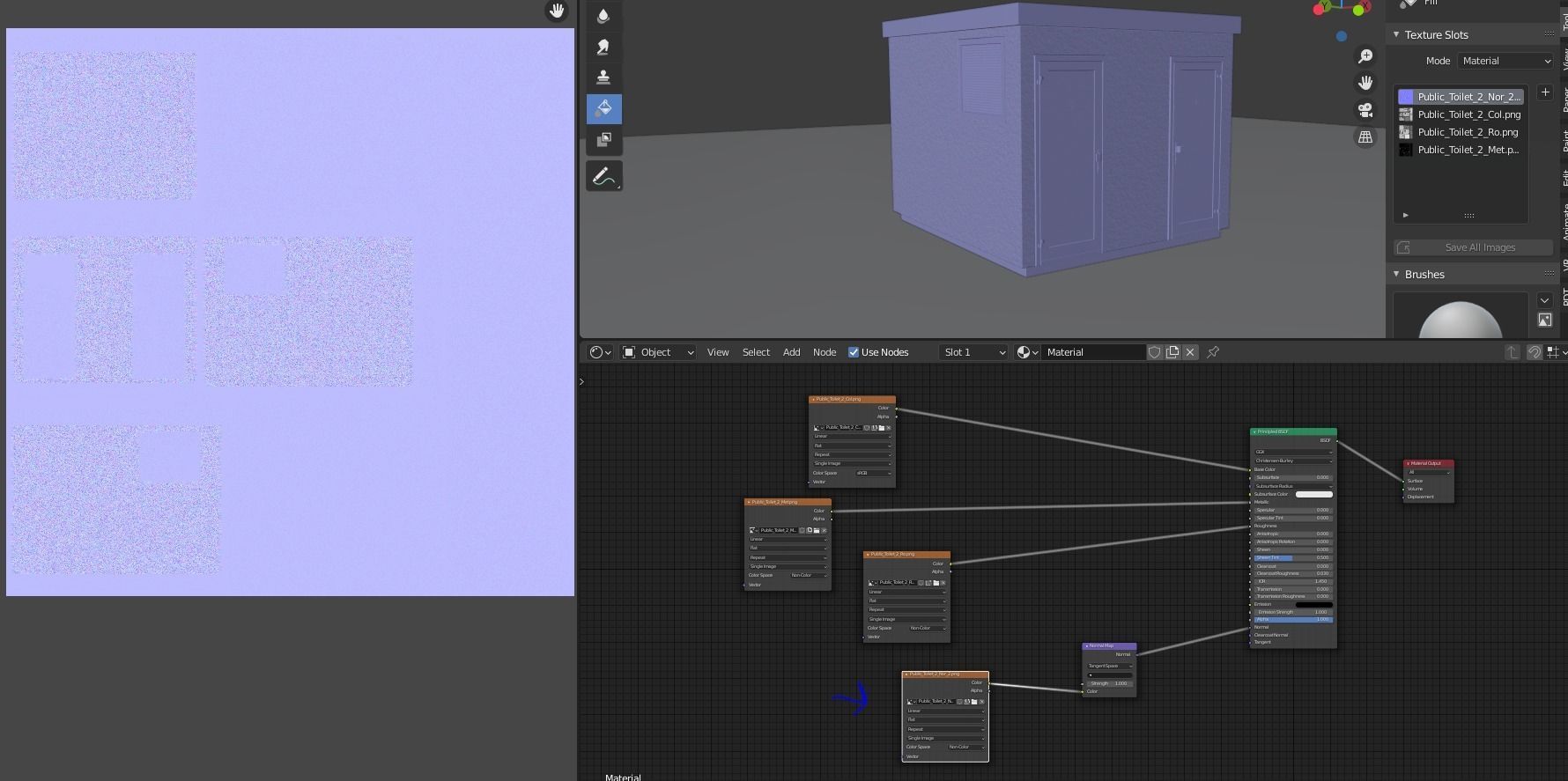
Task: Click the go to parent node tree icon
Action: pos(1513,352)
